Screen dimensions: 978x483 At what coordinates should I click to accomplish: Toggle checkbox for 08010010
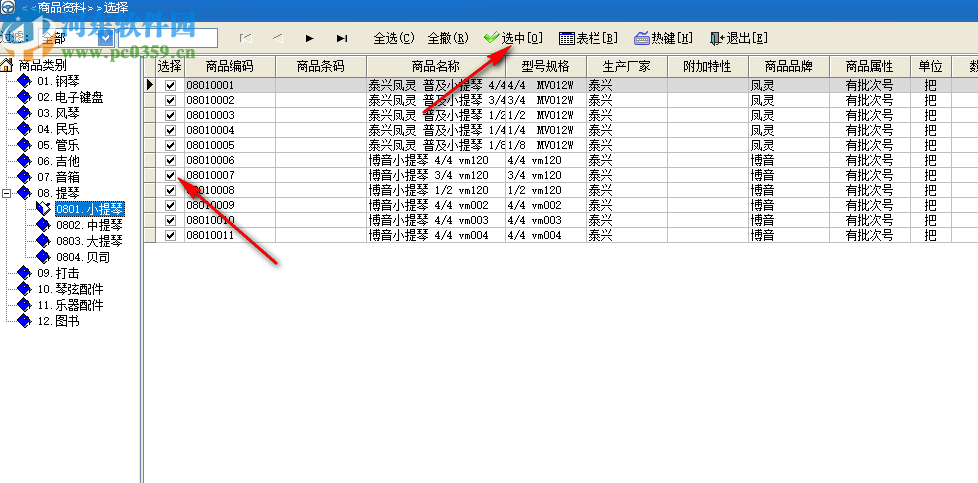point(170,220)
